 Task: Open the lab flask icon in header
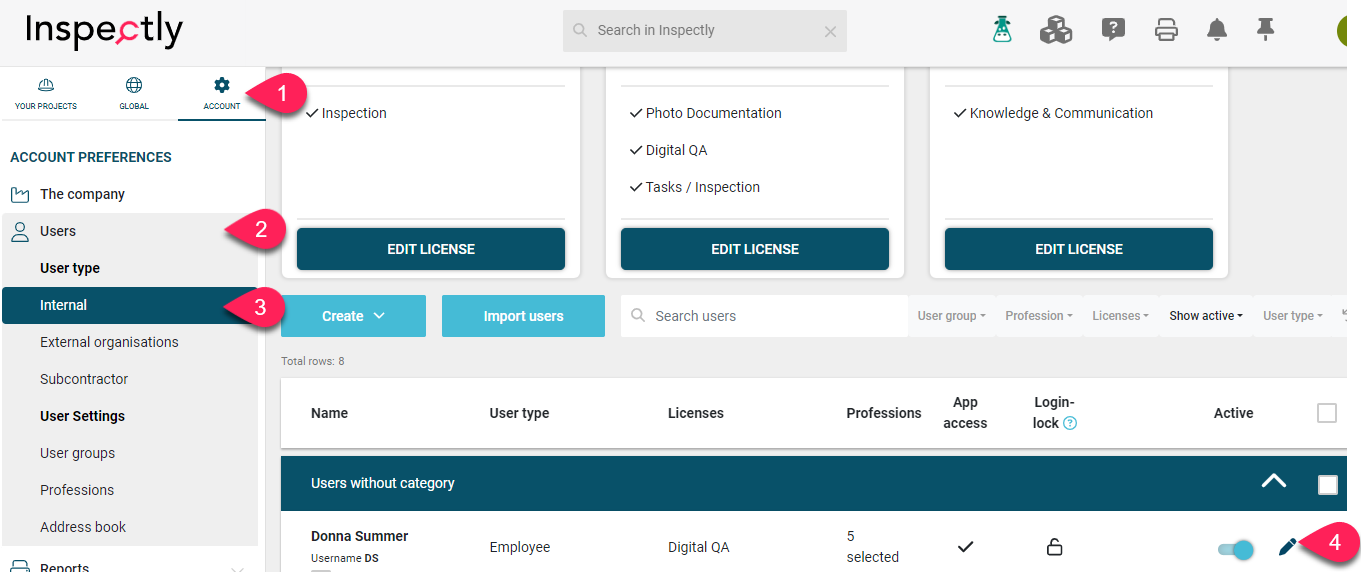point(1002,30)
